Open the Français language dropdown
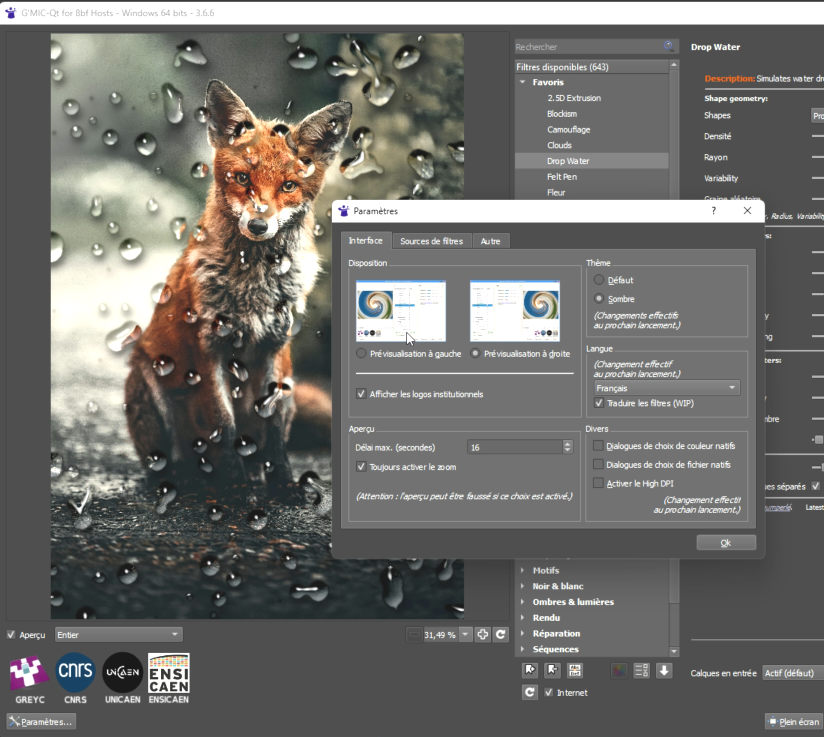The image size is (824, 737). tap(666, 387)
